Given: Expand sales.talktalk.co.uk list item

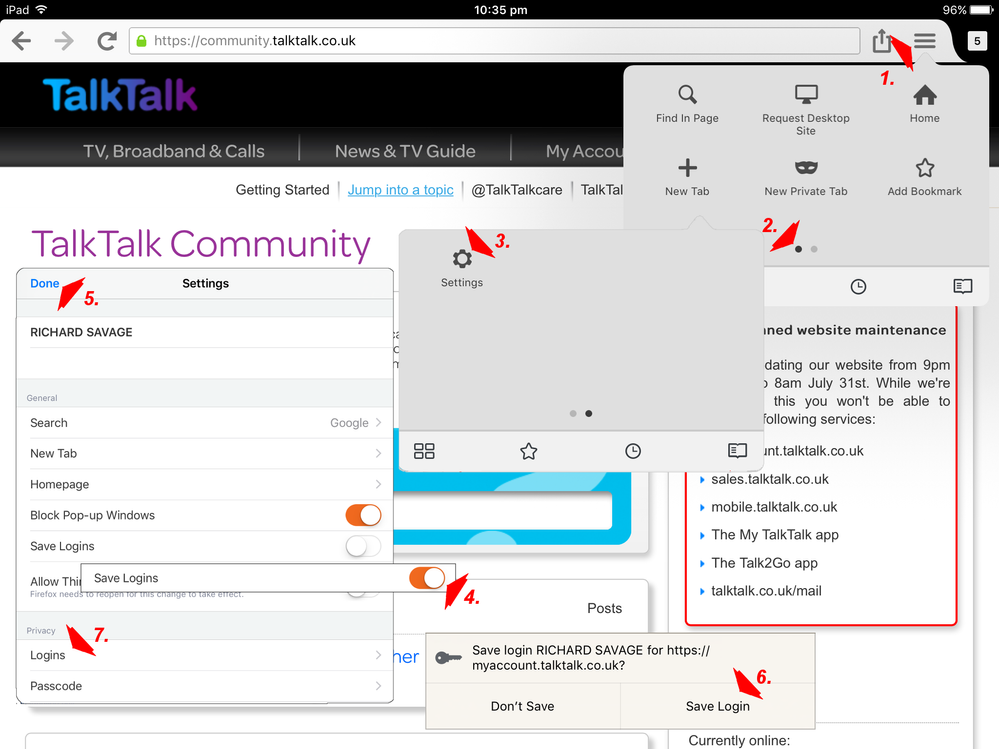Looking at the screenshot, I should point(770,479).
